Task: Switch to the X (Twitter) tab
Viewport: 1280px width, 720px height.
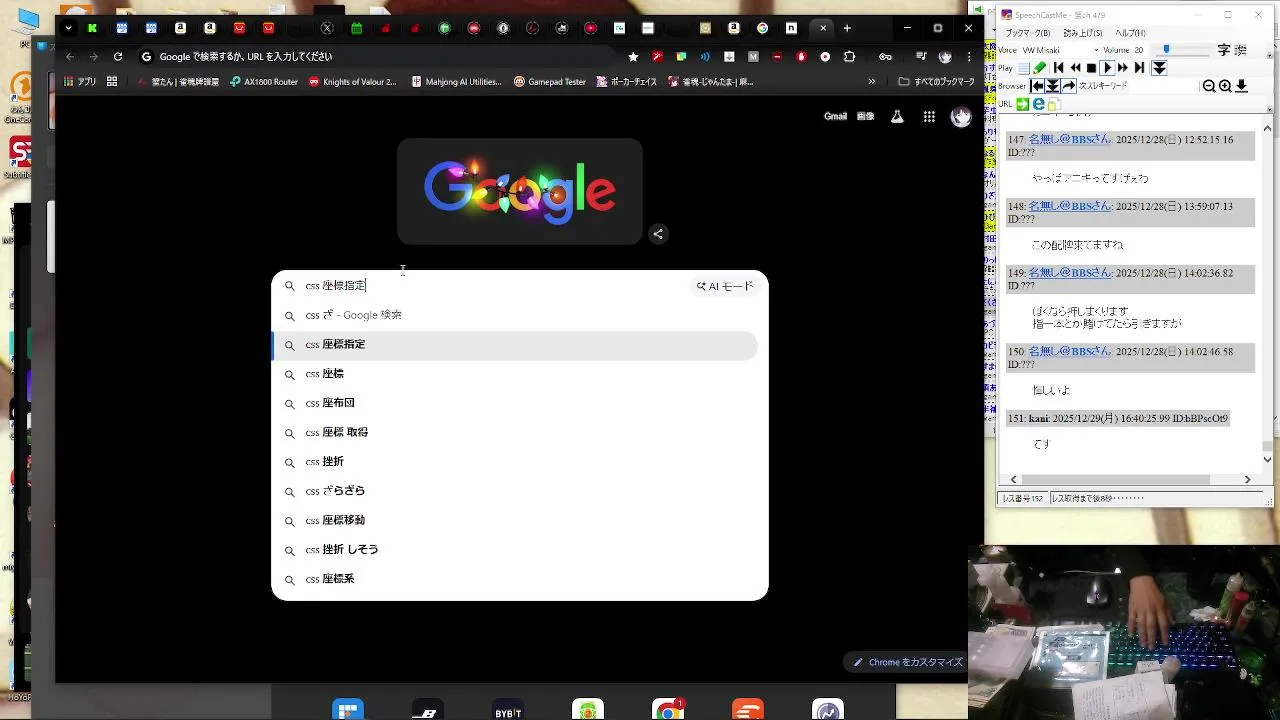Action: pyautogui.click(x=327, y=28)
